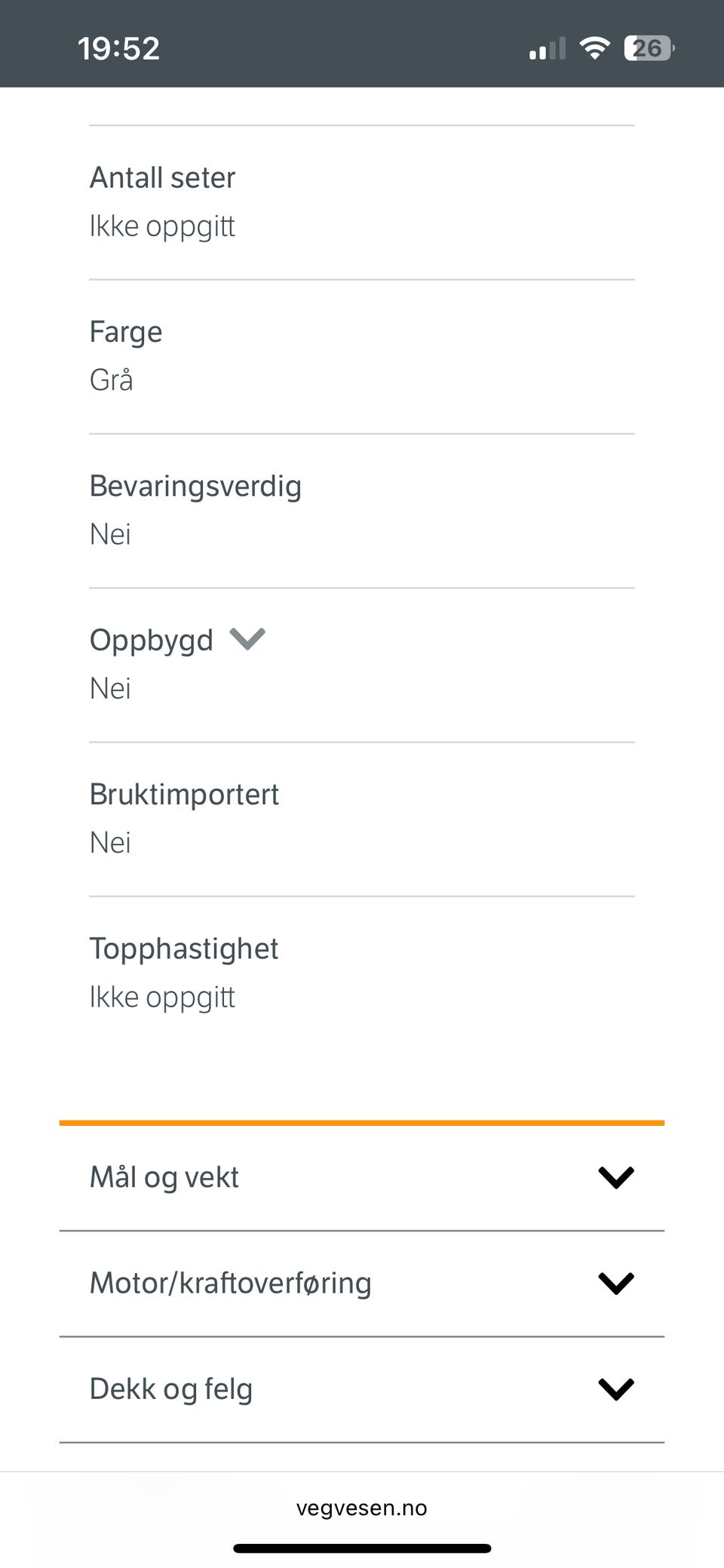Image resolution: width=724 pixels, height=1568 pixels.
Task: Click the Grå color value
Action: click(111, 380)
